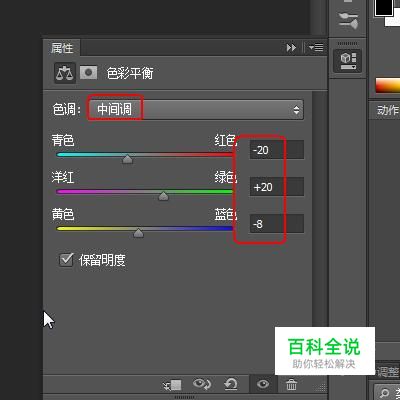This screenshot has width=400, height=400.
Task: View previous state with eye-arrow icon
Action: point(202,384)
